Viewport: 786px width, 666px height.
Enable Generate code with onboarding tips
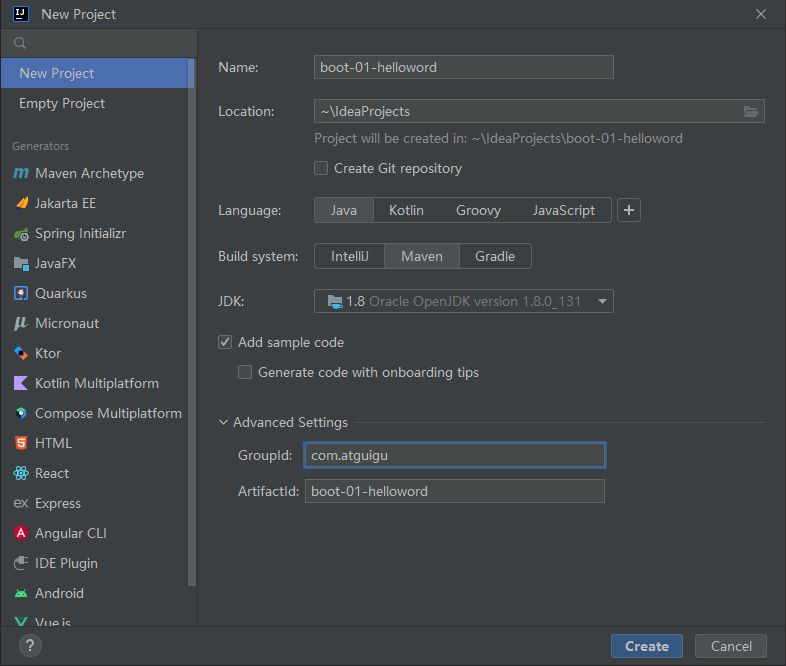(x=245, y=372)
